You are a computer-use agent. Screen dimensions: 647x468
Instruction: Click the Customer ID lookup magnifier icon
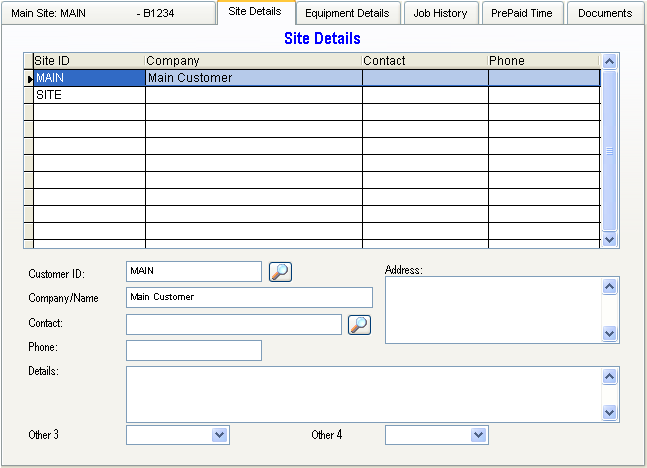point(280,271)
